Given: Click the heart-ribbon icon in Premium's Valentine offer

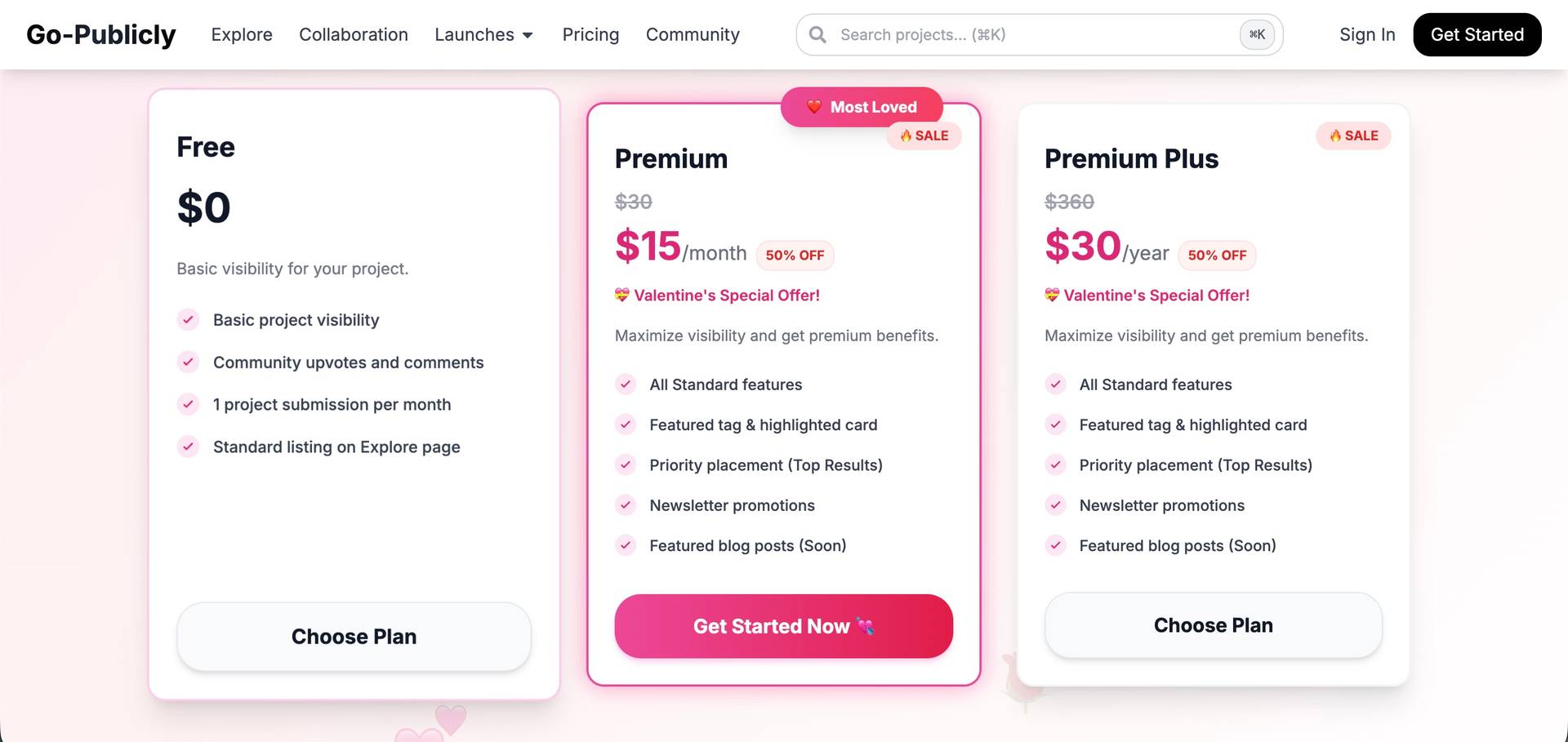Looking at the screenshot, I should tap(622, 295).
